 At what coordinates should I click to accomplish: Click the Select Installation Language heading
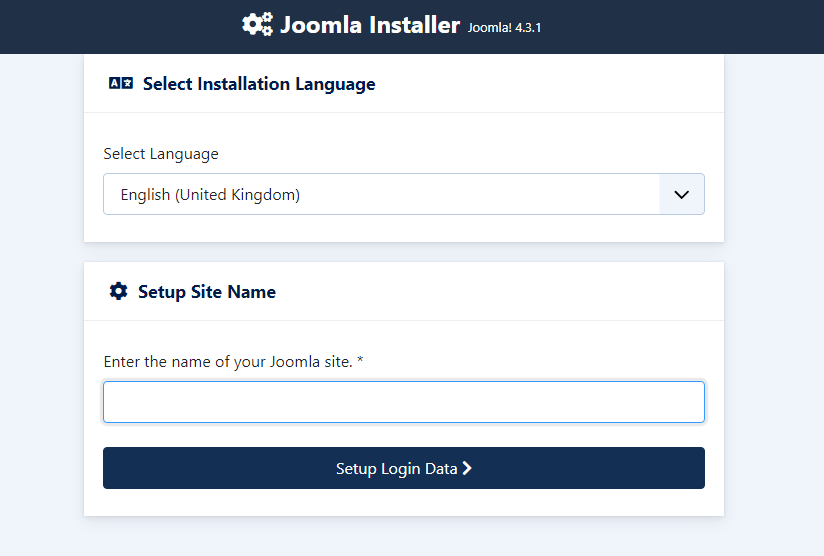click(x=259, y=84)
